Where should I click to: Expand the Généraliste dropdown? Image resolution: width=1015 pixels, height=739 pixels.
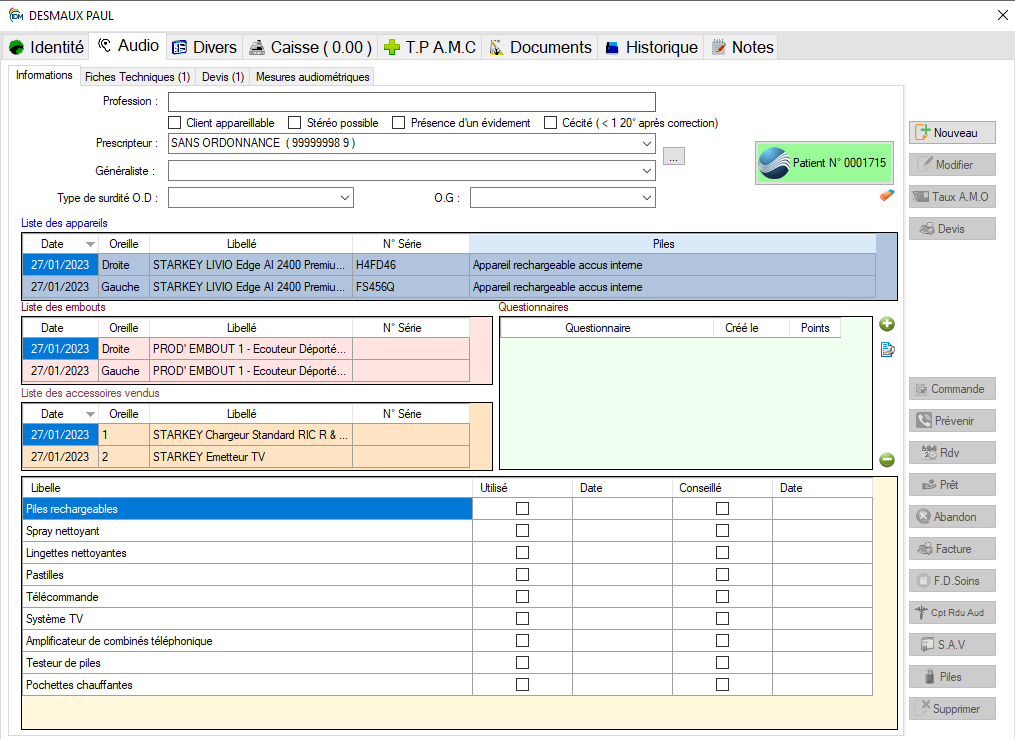[647, 171]
